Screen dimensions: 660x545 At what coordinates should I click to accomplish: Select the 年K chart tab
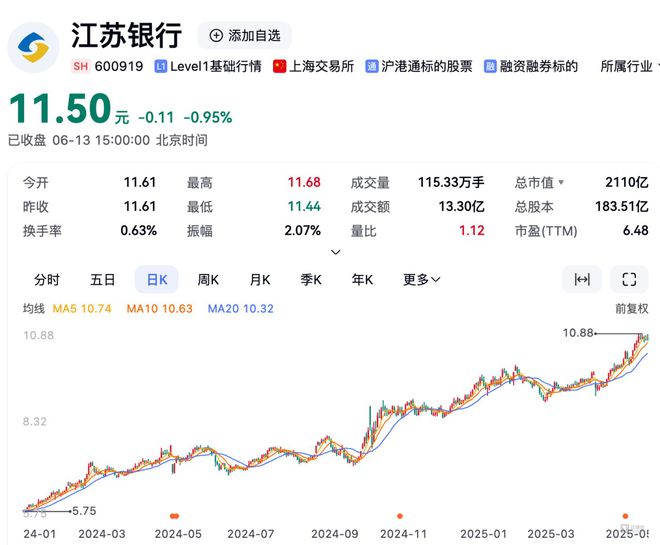click(x=362, y=279)
